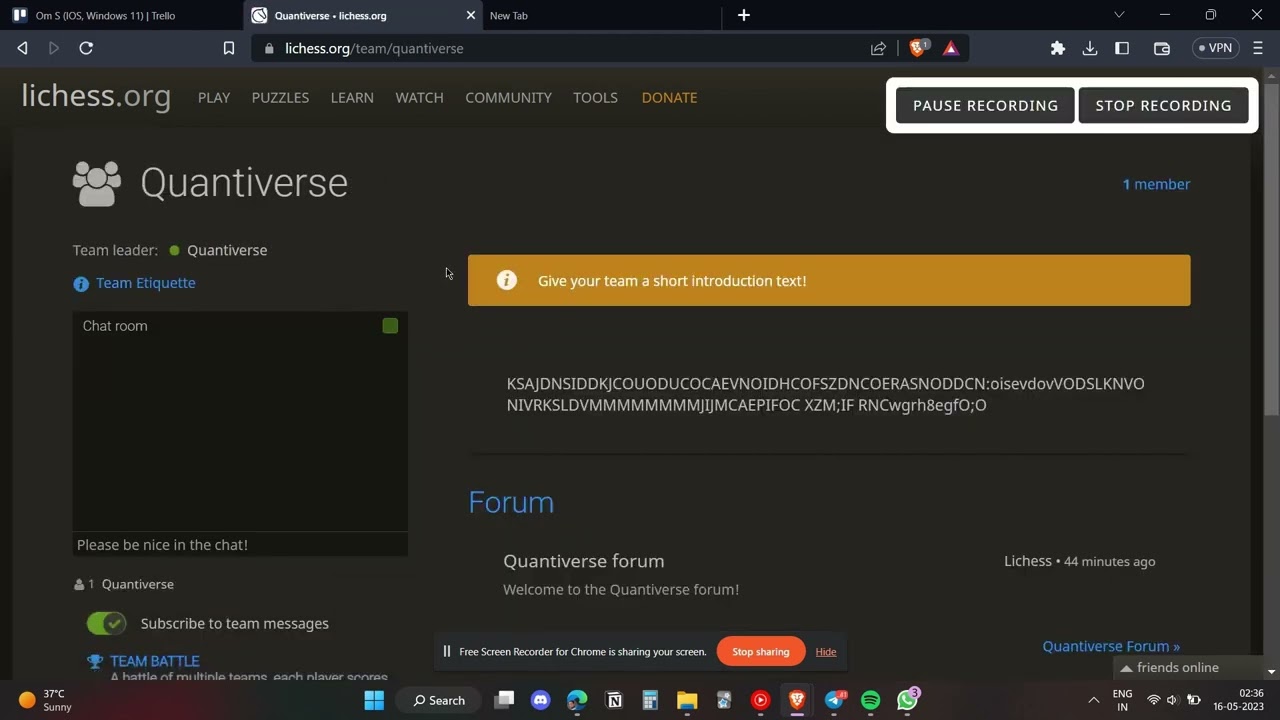Open the Team Etiquette link
The image size is (1280, 720).
tap(146, 283)
